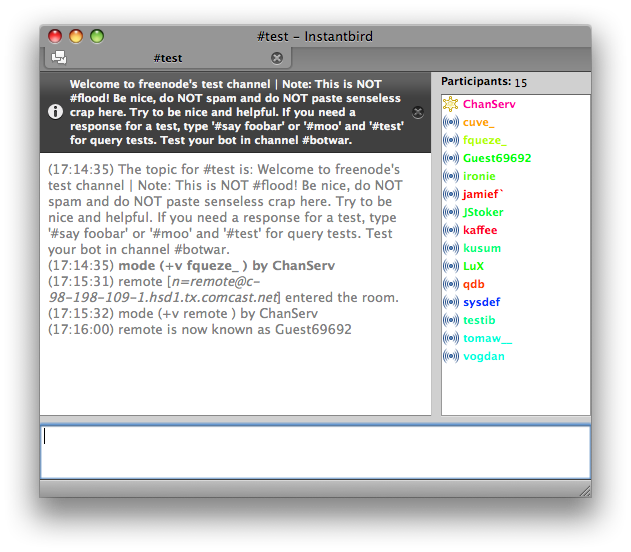The height and width of the screenshot is (552, 631).
Task: Click the ChanServ star status icon
Action: [451, 104]
